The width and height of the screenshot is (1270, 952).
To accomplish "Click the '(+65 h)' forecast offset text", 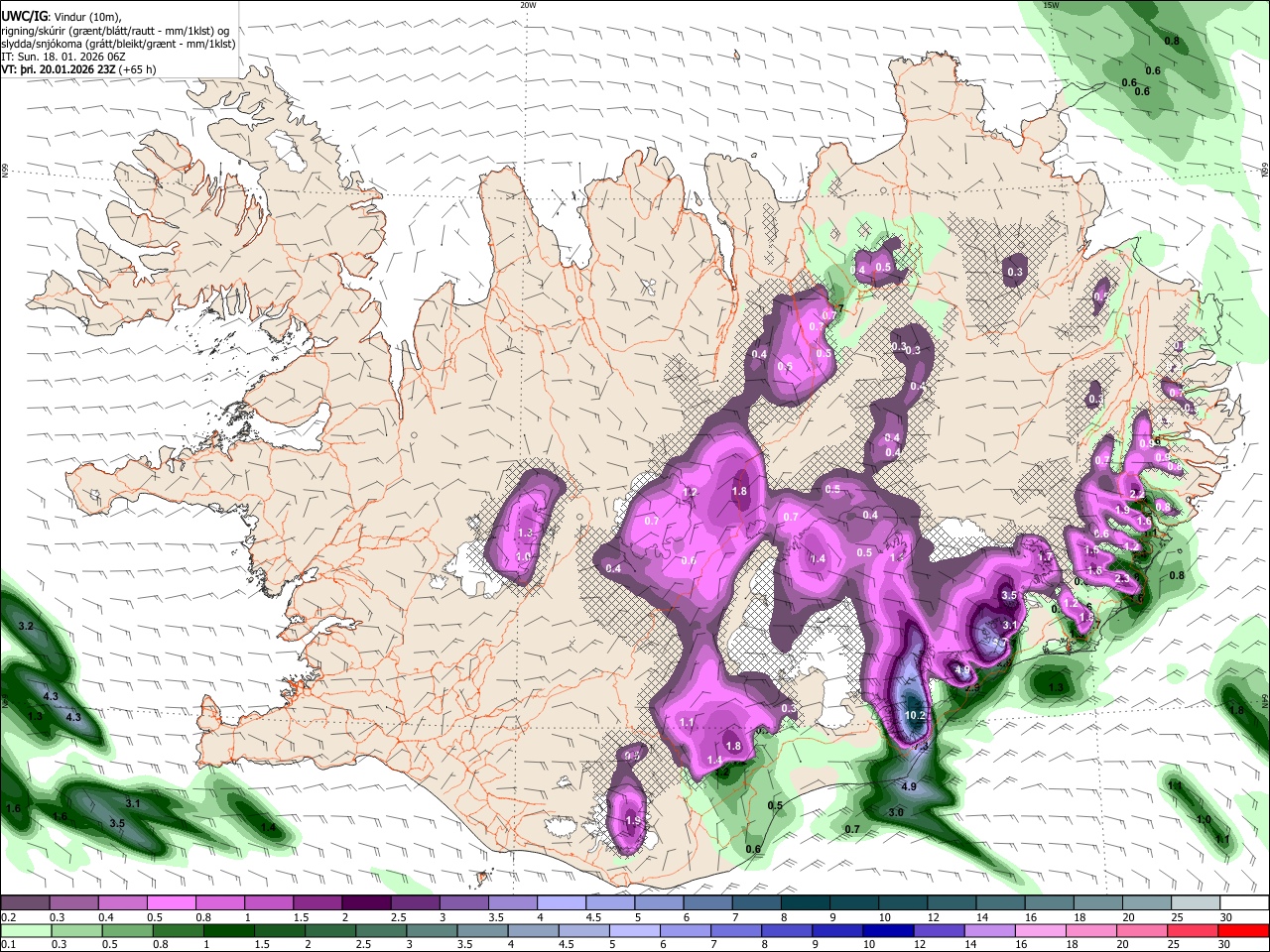I will [137, 69].
